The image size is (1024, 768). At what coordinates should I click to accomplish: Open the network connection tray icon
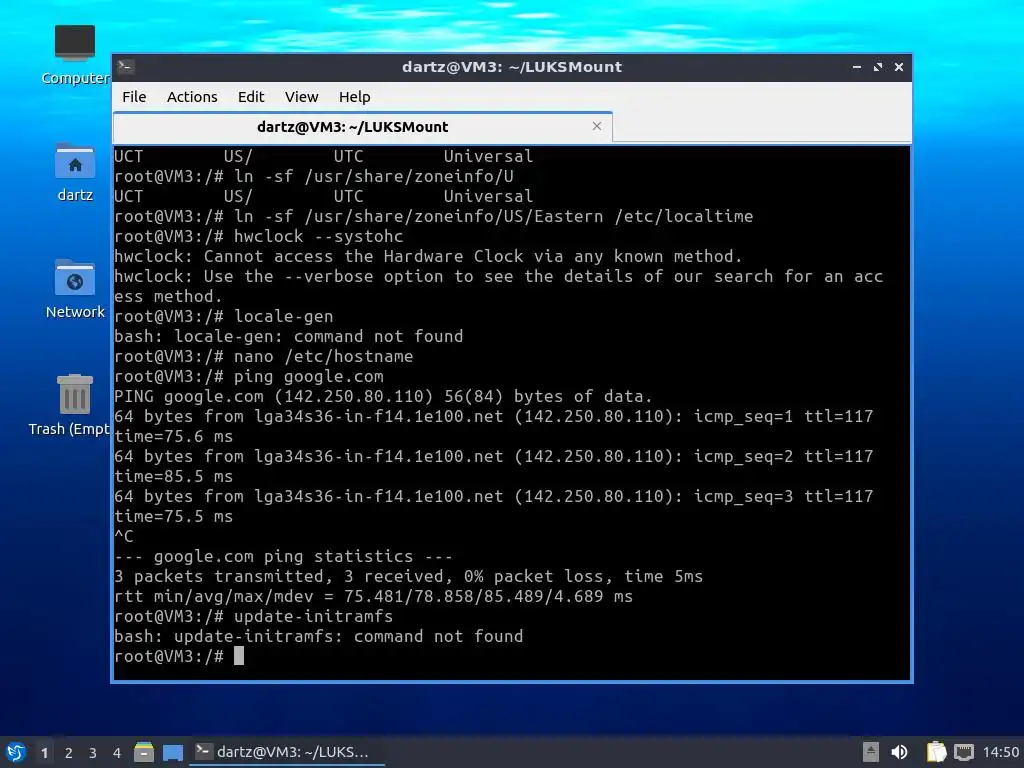tap(963, 752)
